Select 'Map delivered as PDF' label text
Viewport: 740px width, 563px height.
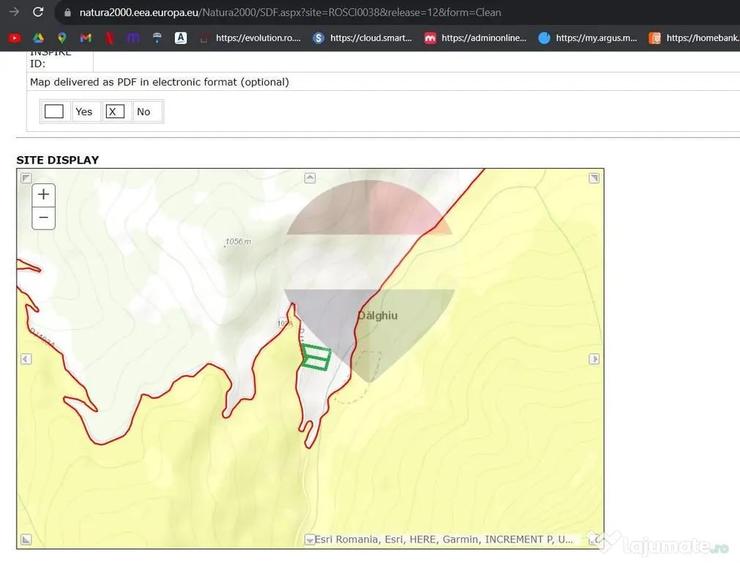tap(160, 82)
